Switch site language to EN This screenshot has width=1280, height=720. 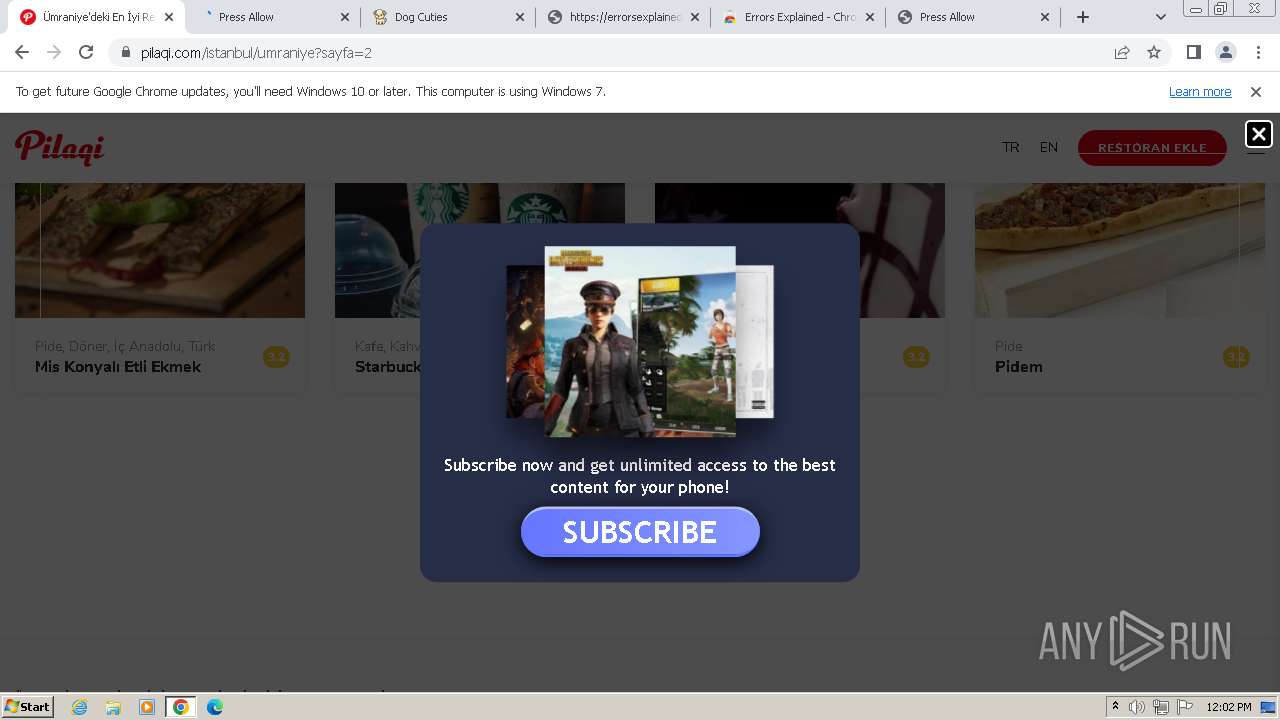click(x=1049, y=147)
